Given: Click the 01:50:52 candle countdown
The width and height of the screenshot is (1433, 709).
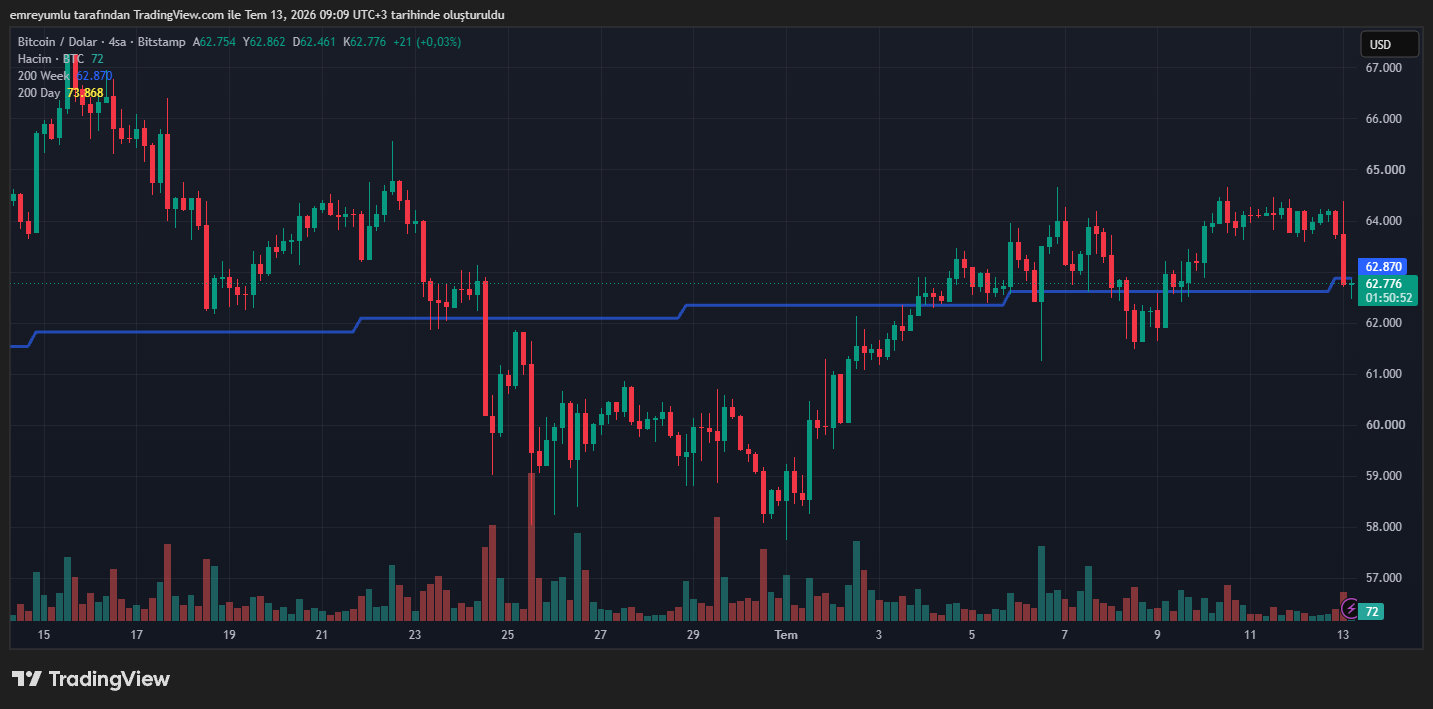Looking at the screenshot, I should 1388,297.
